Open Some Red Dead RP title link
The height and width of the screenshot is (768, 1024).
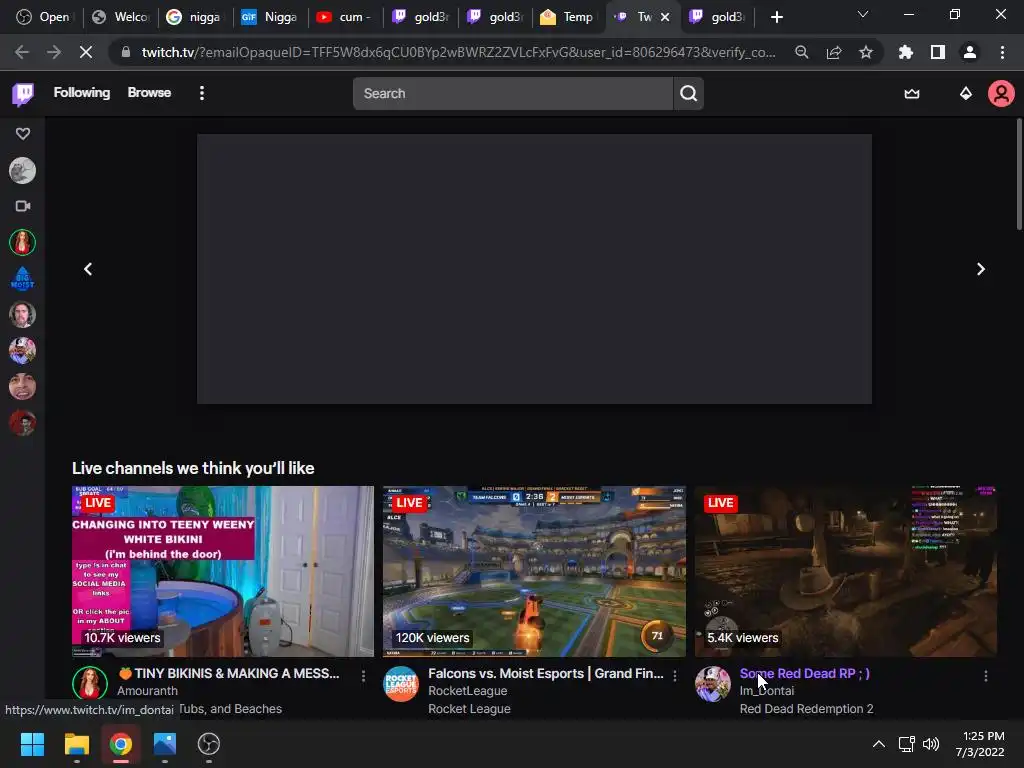pos(805,673)
